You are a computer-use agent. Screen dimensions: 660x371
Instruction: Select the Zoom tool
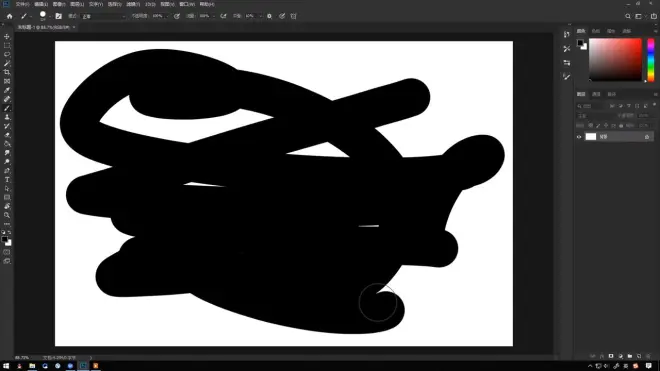point(7,215)
